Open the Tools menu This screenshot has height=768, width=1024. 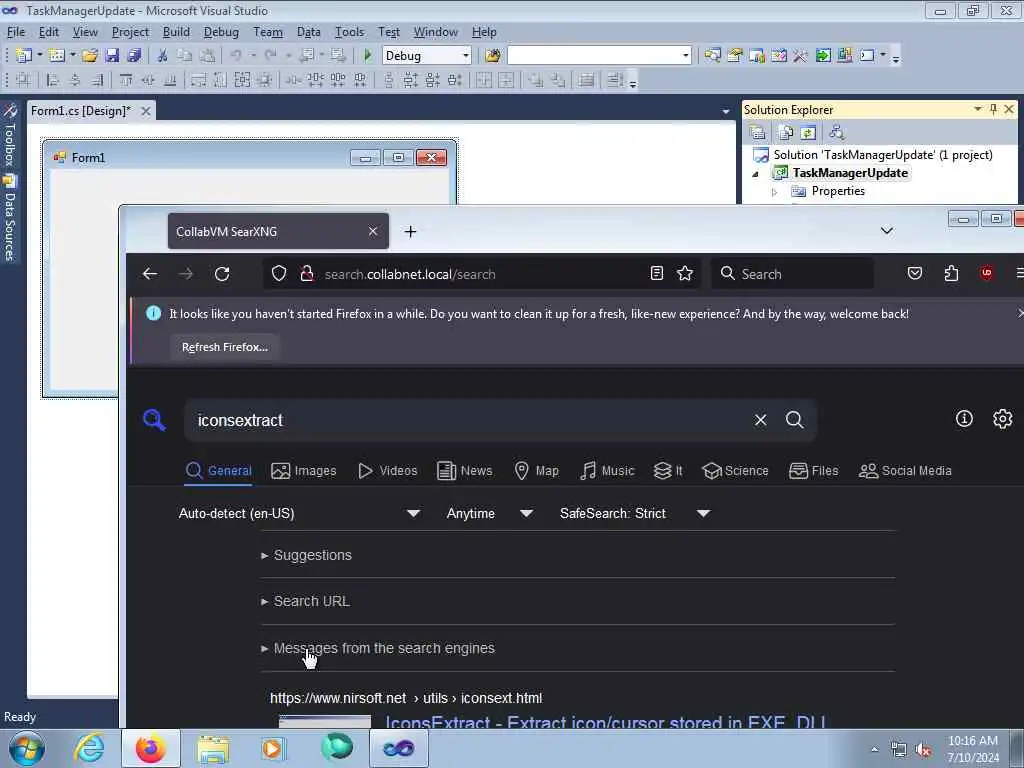coord(349,32)
